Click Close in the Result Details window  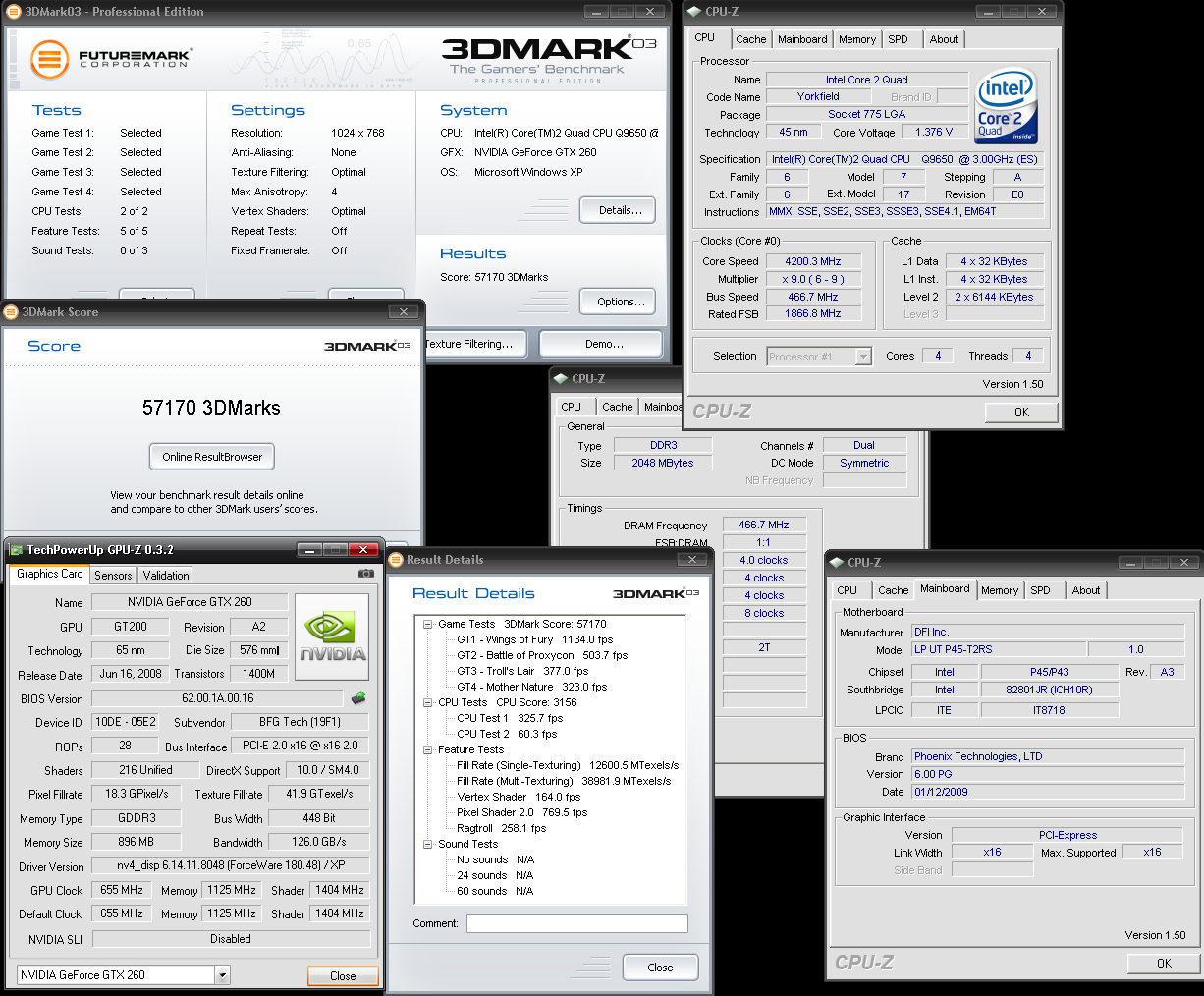(660, 968)
